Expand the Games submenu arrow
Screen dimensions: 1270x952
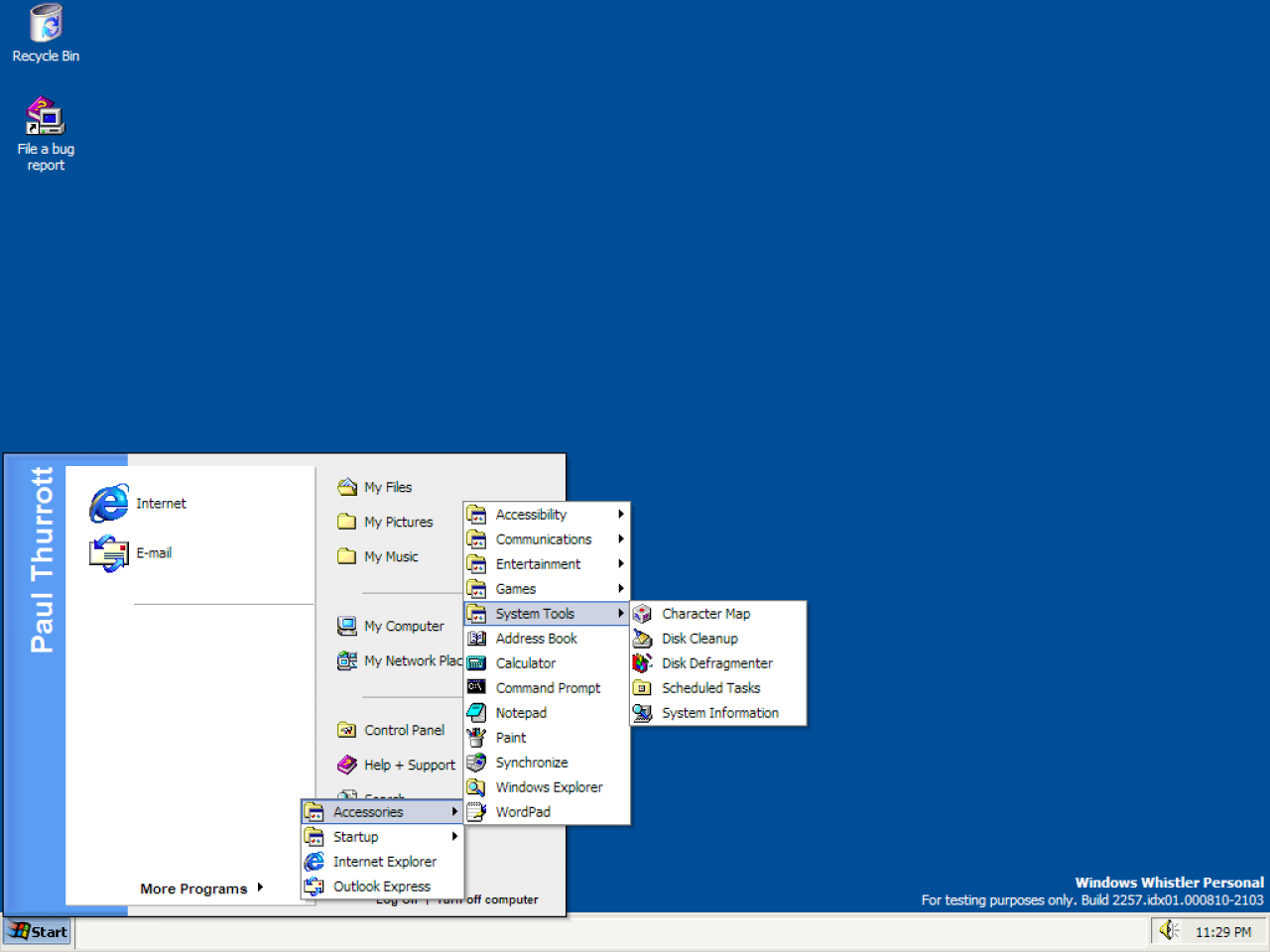[621, 588]
